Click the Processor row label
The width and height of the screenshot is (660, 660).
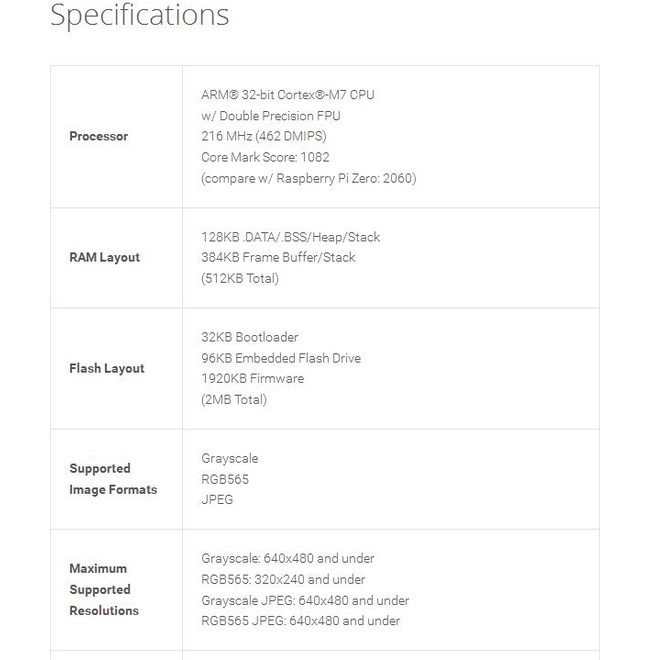click(98, 136)
